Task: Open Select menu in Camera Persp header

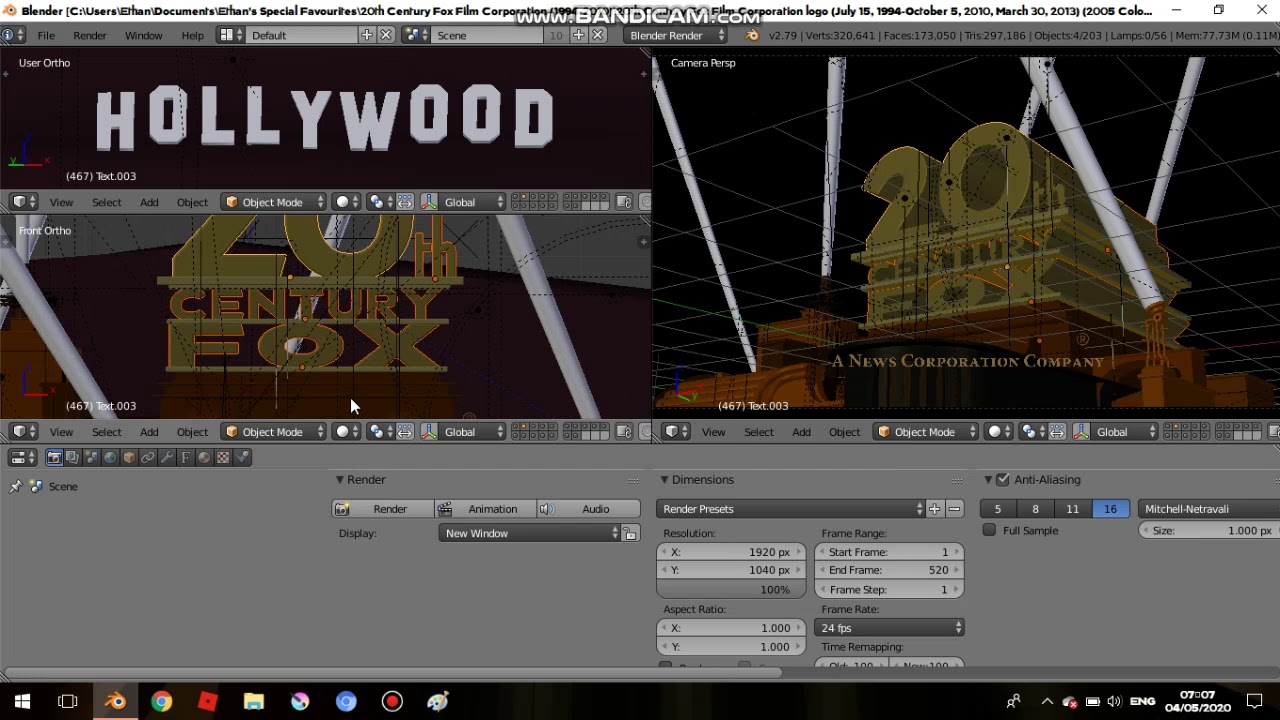Action: [759, 432]
